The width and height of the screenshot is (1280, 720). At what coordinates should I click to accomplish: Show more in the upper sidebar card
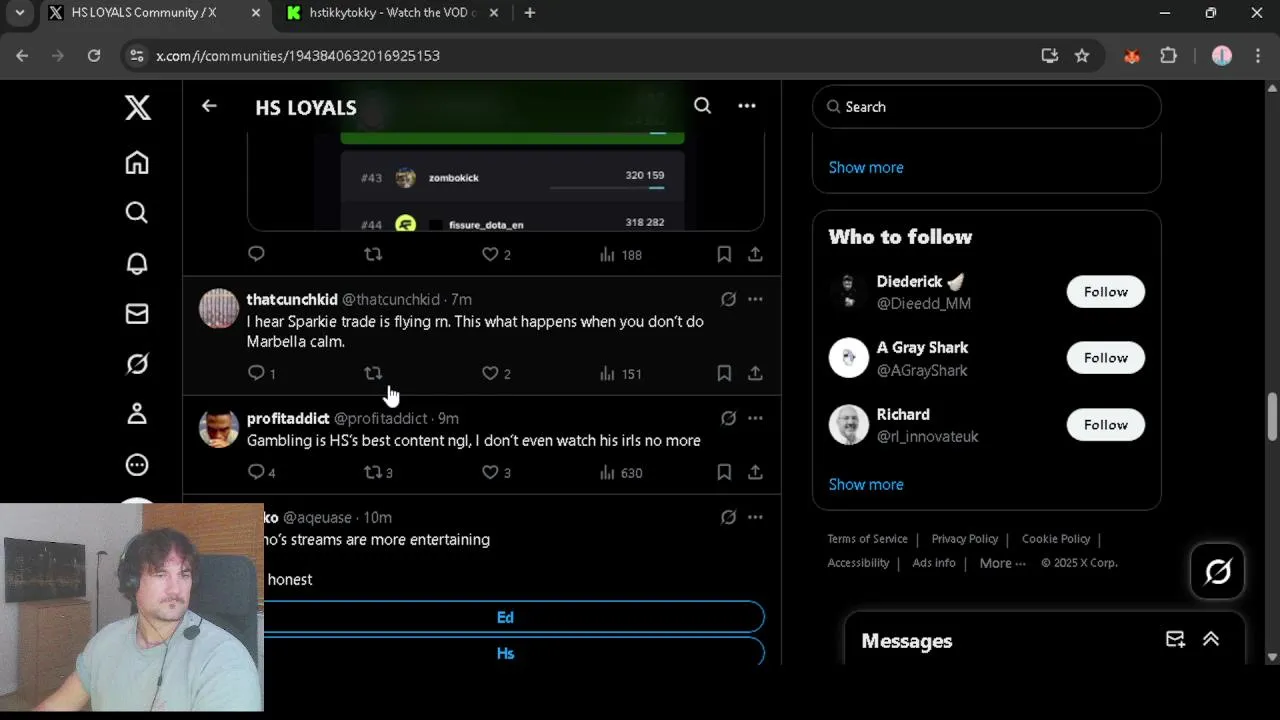coord(866,167)
